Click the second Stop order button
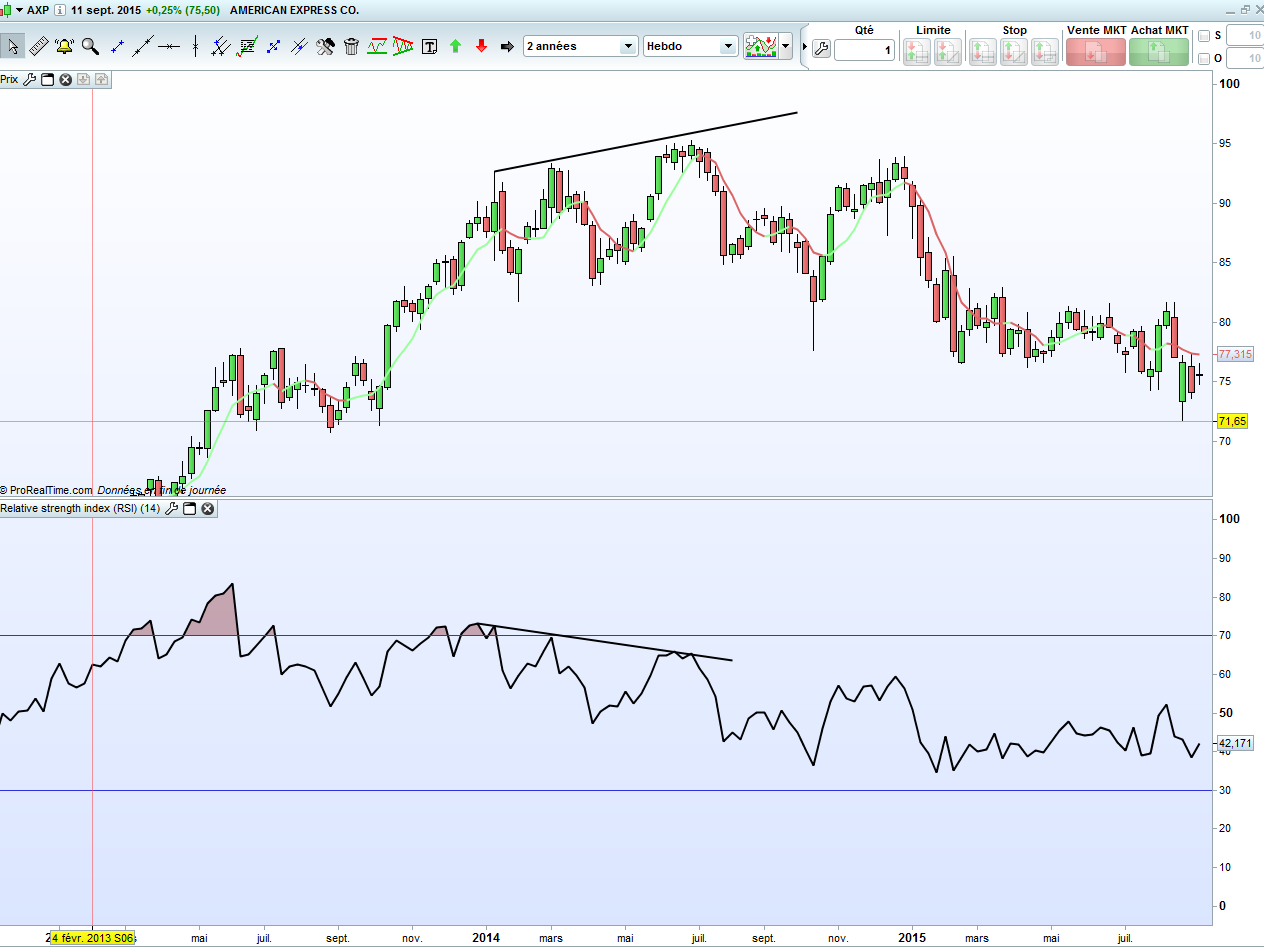Screen dimensions: 1264x947 tap(1014, 52)
